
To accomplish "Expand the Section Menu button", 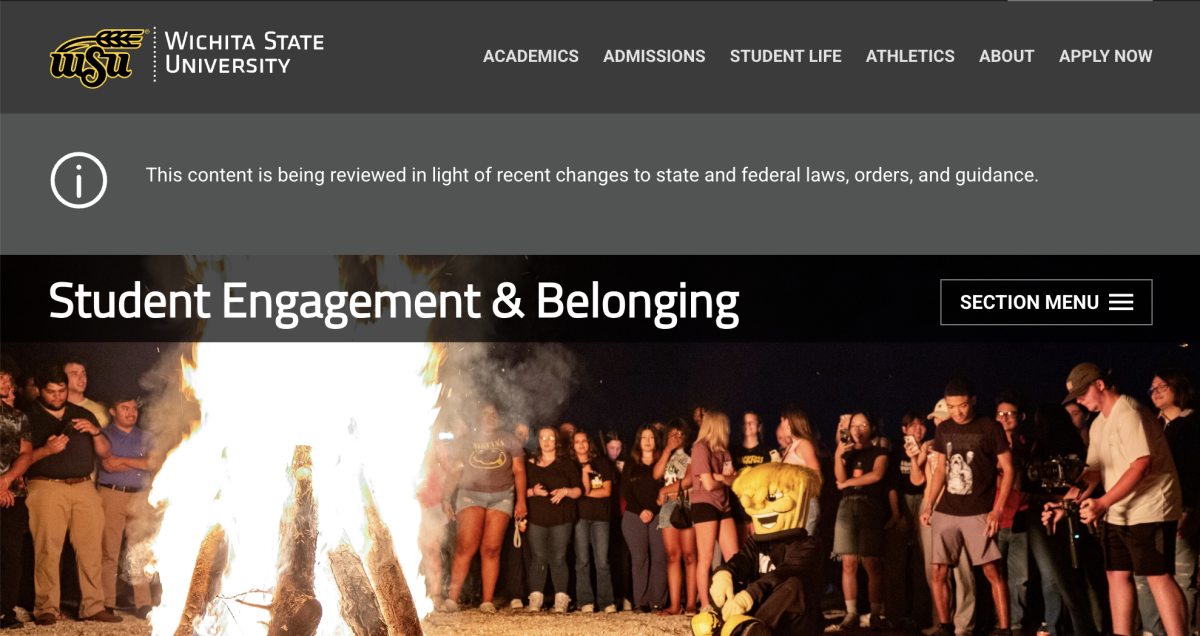I will point(1046,302).
